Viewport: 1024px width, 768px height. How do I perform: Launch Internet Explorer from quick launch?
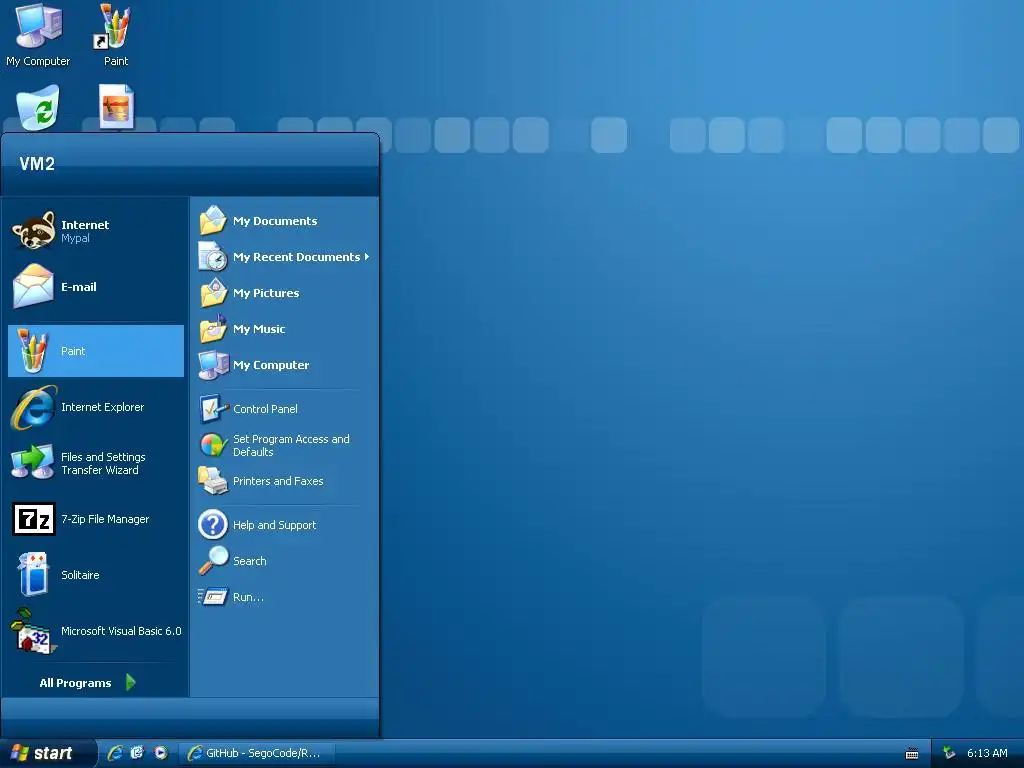(x=115, y=753)
